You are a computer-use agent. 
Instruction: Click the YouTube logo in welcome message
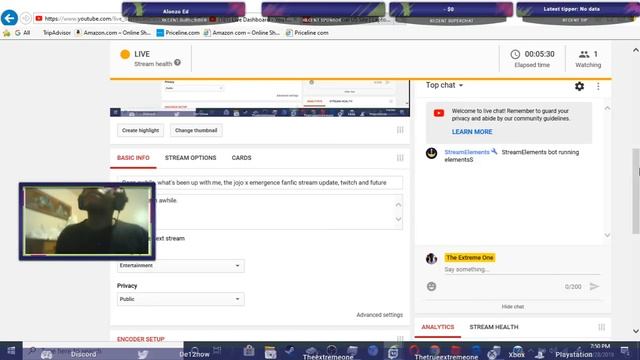pos(439,113)
